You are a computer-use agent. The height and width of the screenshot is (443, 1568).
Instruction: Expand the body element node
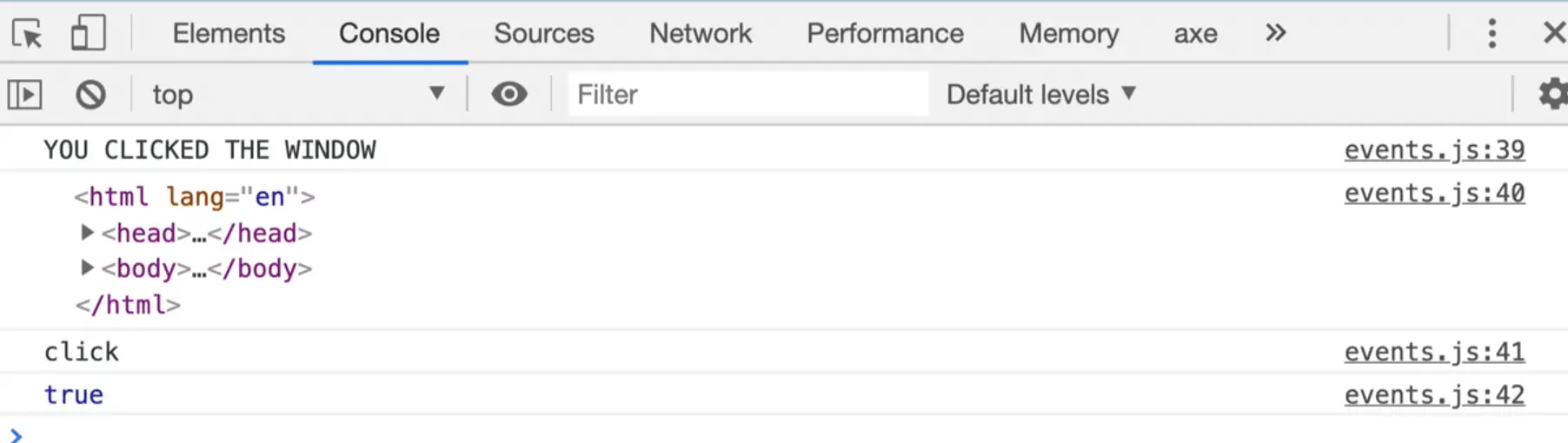87,268
